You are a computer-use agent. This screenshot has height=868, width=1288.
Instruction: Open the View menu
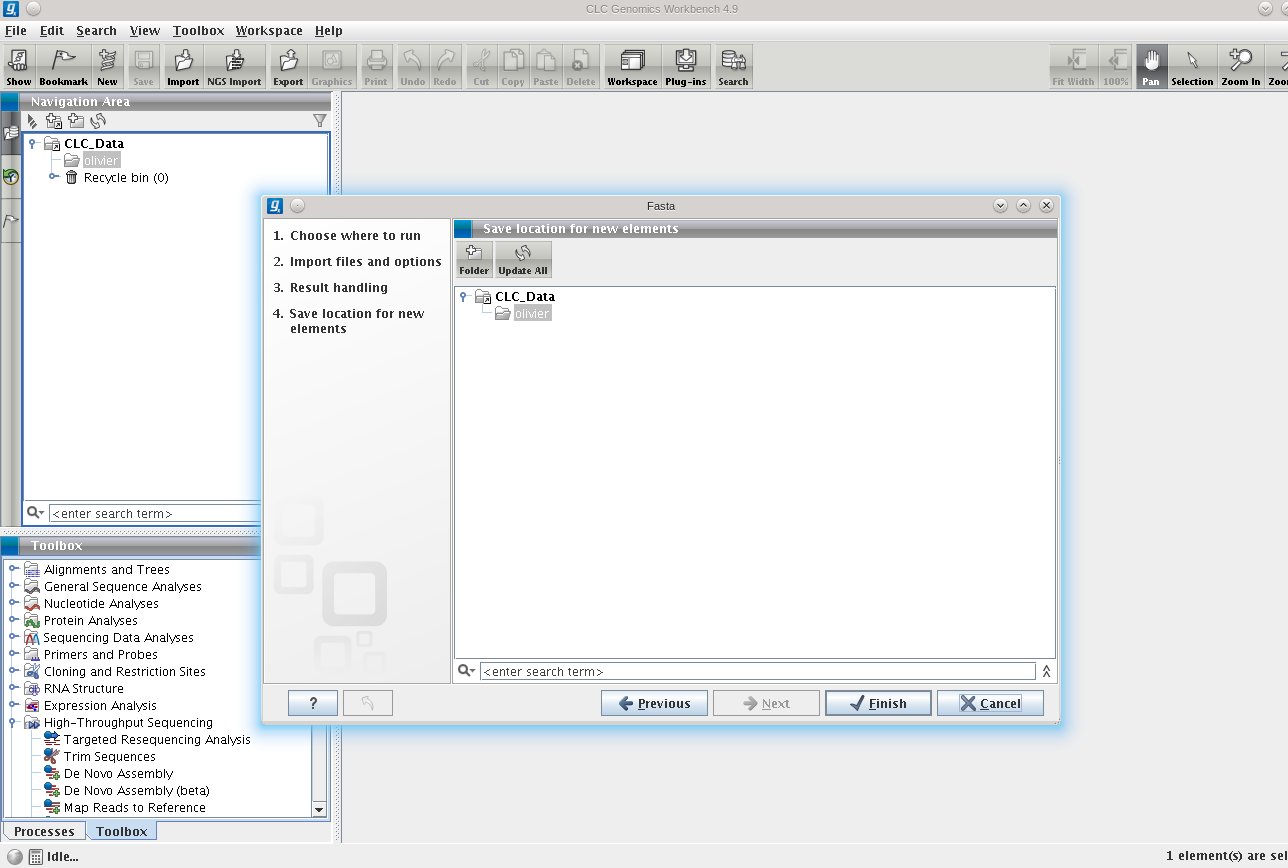145,31
